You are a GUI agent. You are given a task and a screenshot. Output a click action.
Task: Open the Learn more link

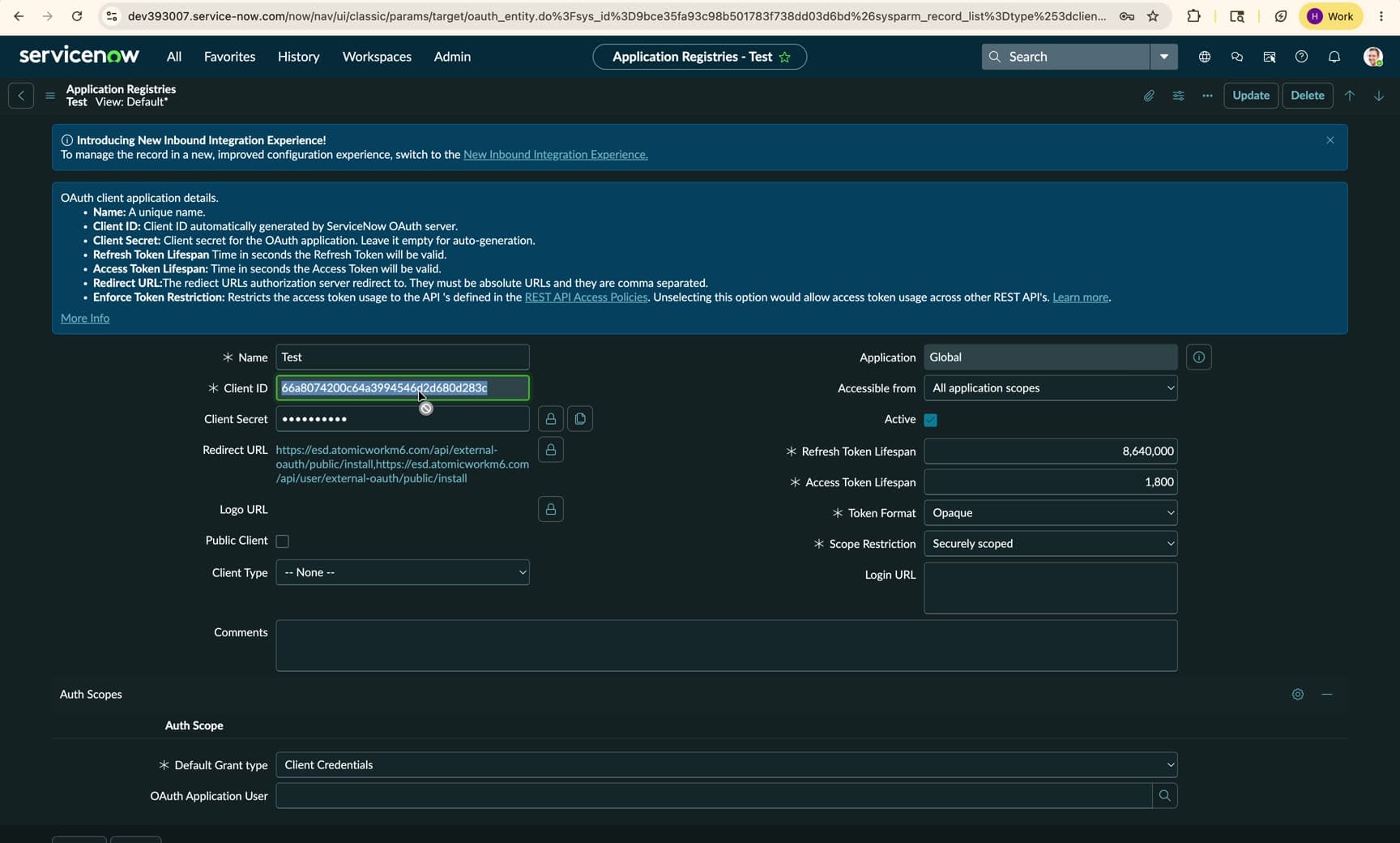1080,297
